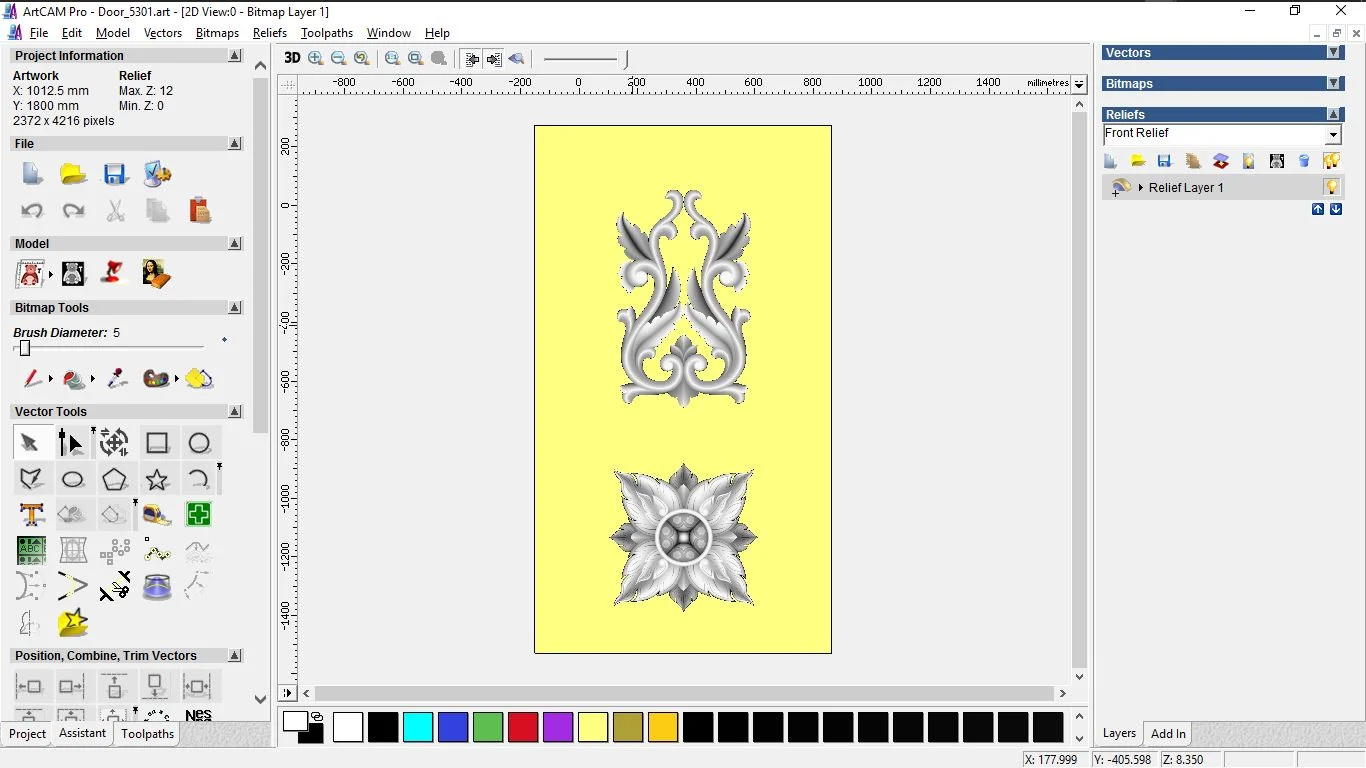Toggle all relief layers visibility bulbs
Screen dimensions: 1366x768
[x=1331, y=161]
